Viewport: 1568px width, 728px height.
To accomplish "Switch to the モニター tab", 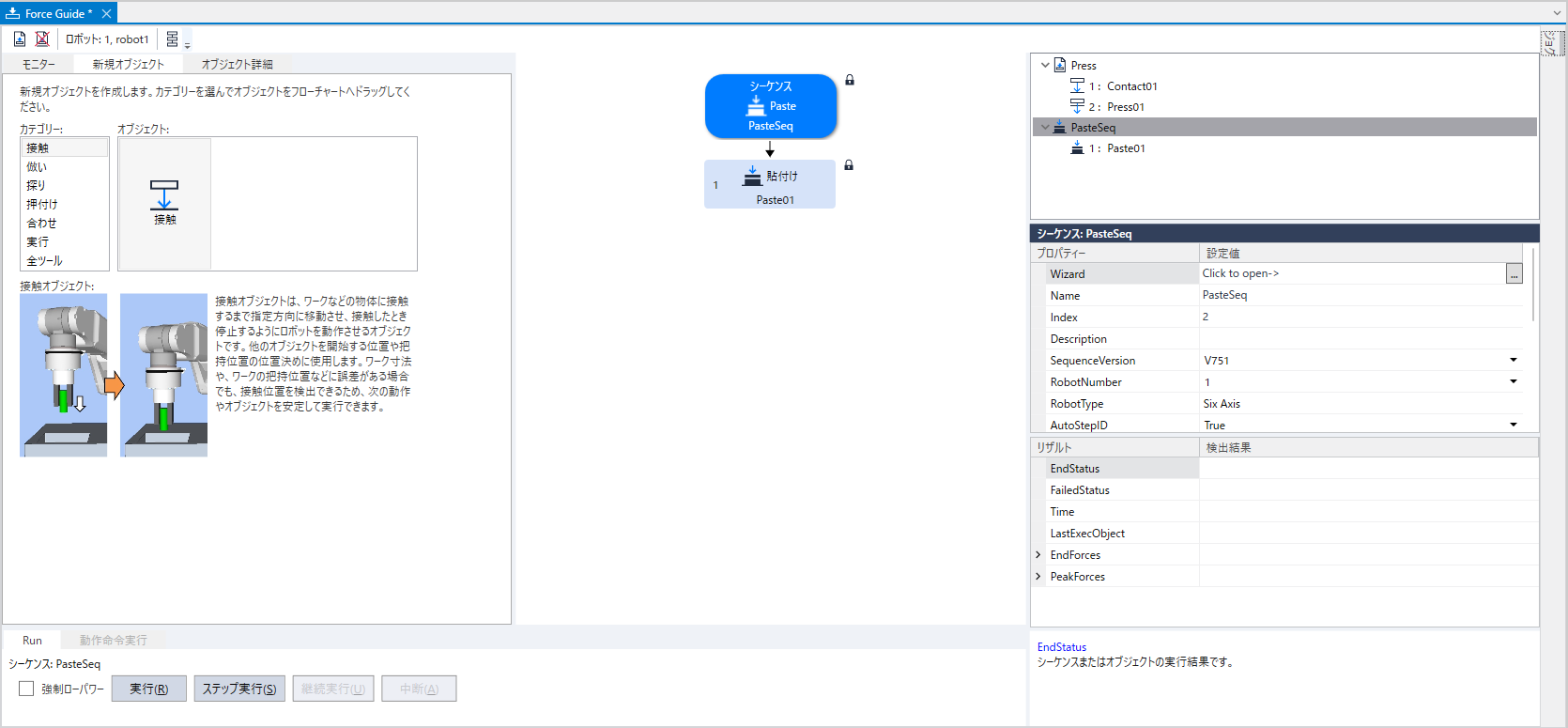I will pos(38,64).
